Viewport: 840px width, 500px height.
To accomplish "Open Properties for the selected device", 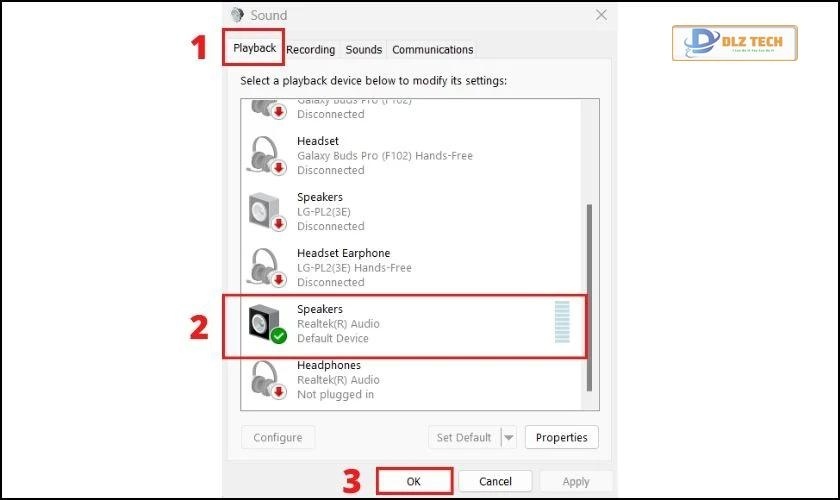I will 561,437.
